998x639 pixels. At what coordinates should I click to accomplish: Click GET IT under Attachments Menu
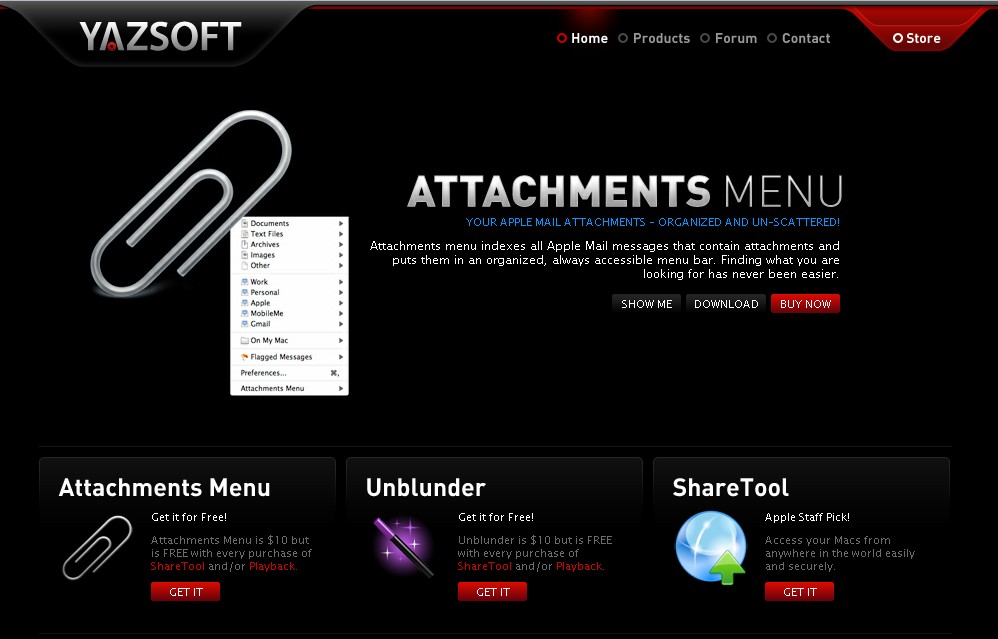point(185,592)
